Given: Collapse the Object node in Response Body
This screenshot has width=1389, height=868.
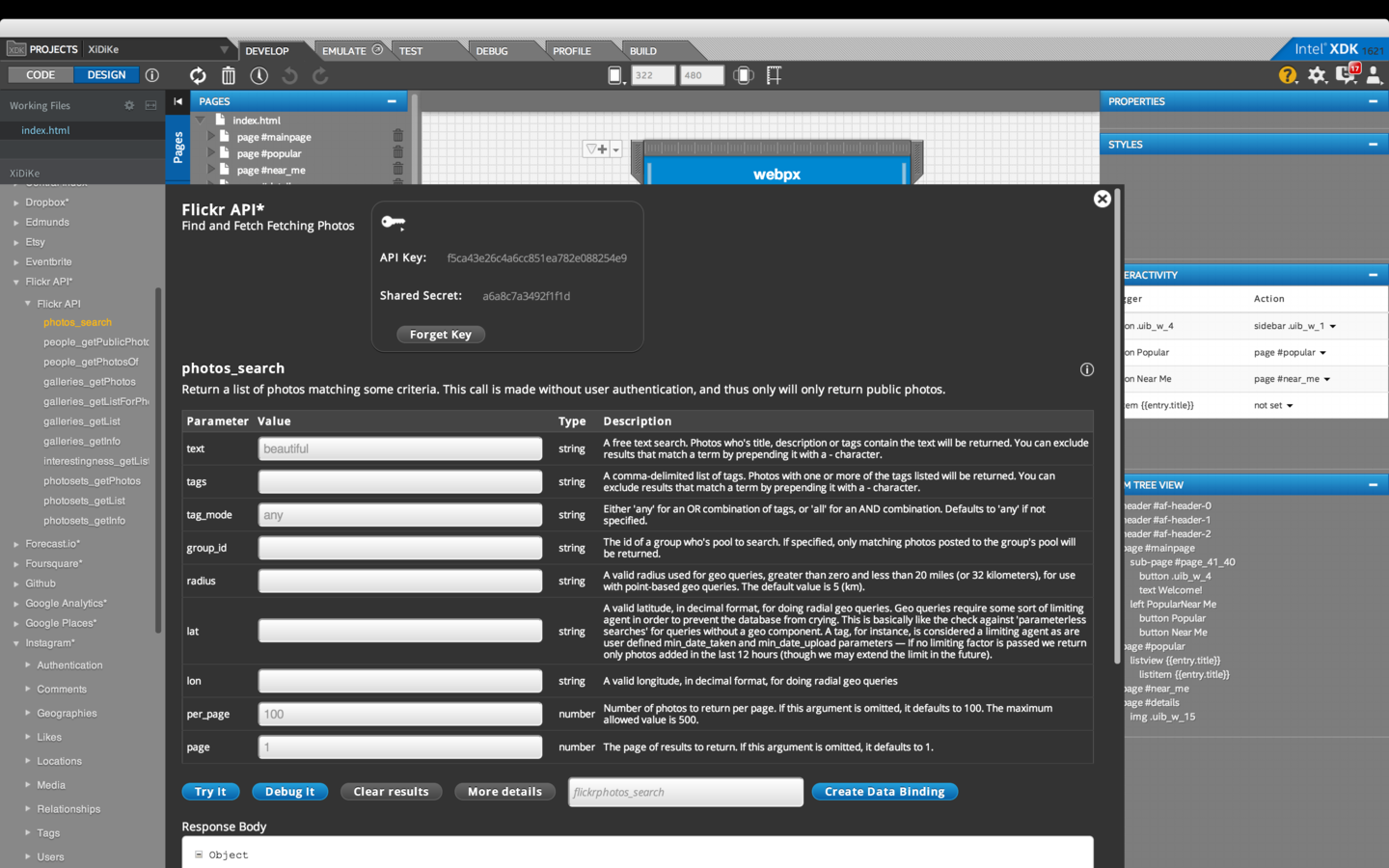Looking at the screenshot, I should point(199,854).
